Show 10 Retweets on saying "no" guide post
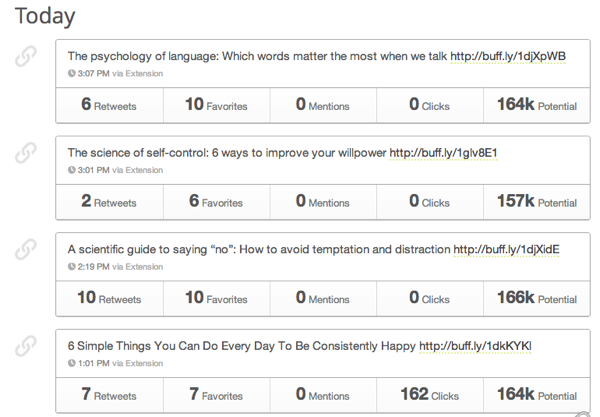 pyautogui.click(x=108, y=298)
